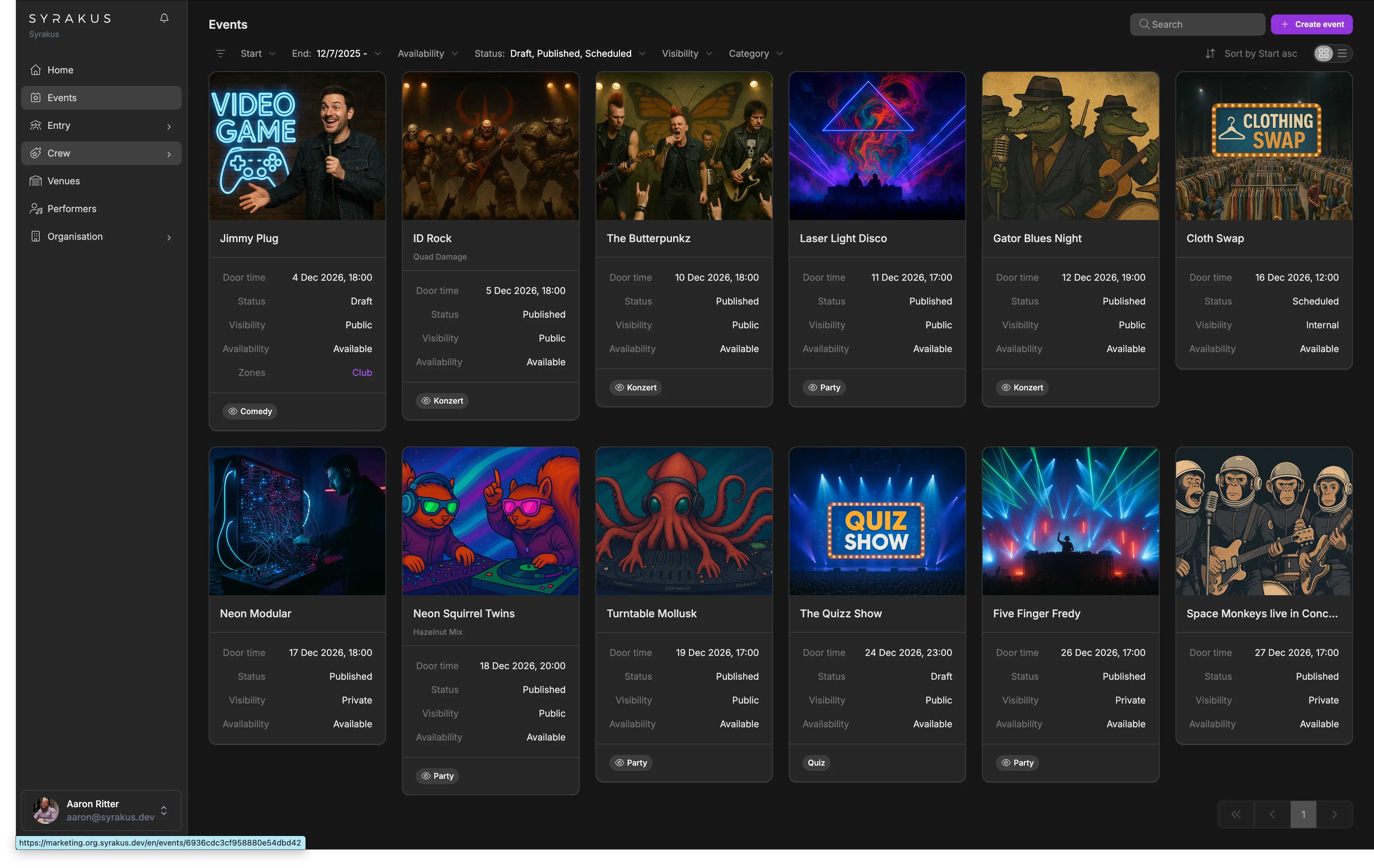Open the Club zone link
1374x868 pixels.
(x=362, y=373)
